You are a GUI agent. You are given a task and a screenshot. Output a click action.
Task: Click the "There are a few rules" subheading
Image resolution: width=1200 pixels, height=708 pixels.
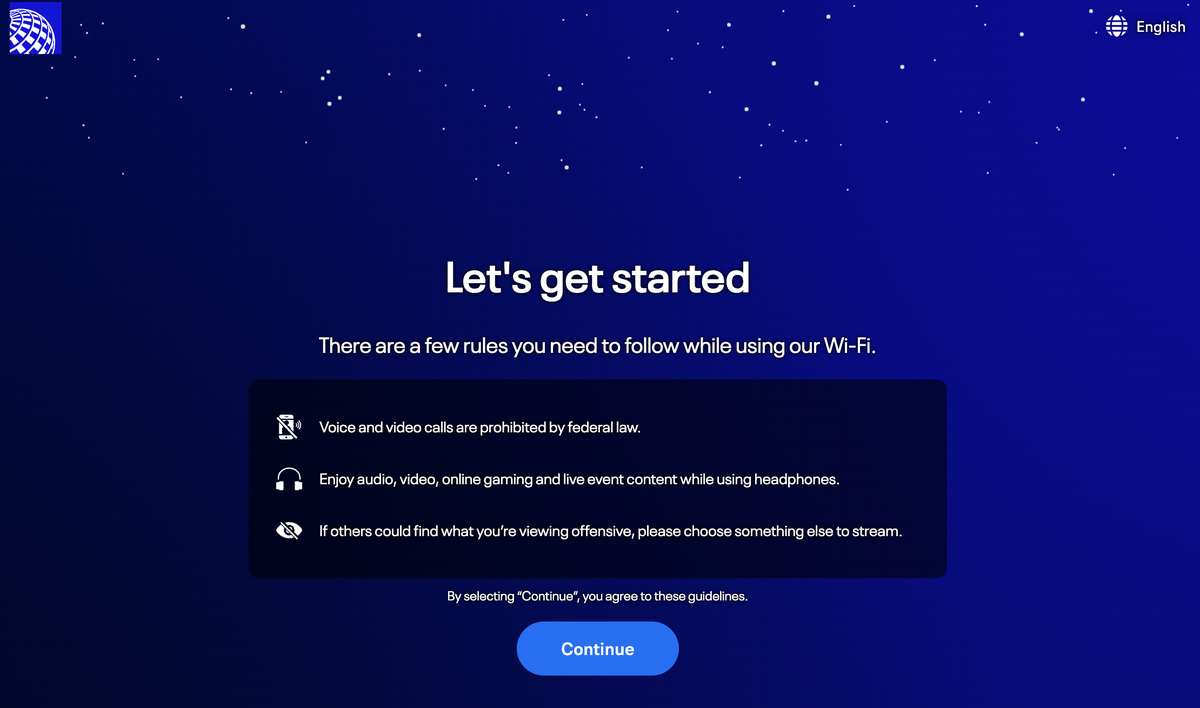pos(597,347)
